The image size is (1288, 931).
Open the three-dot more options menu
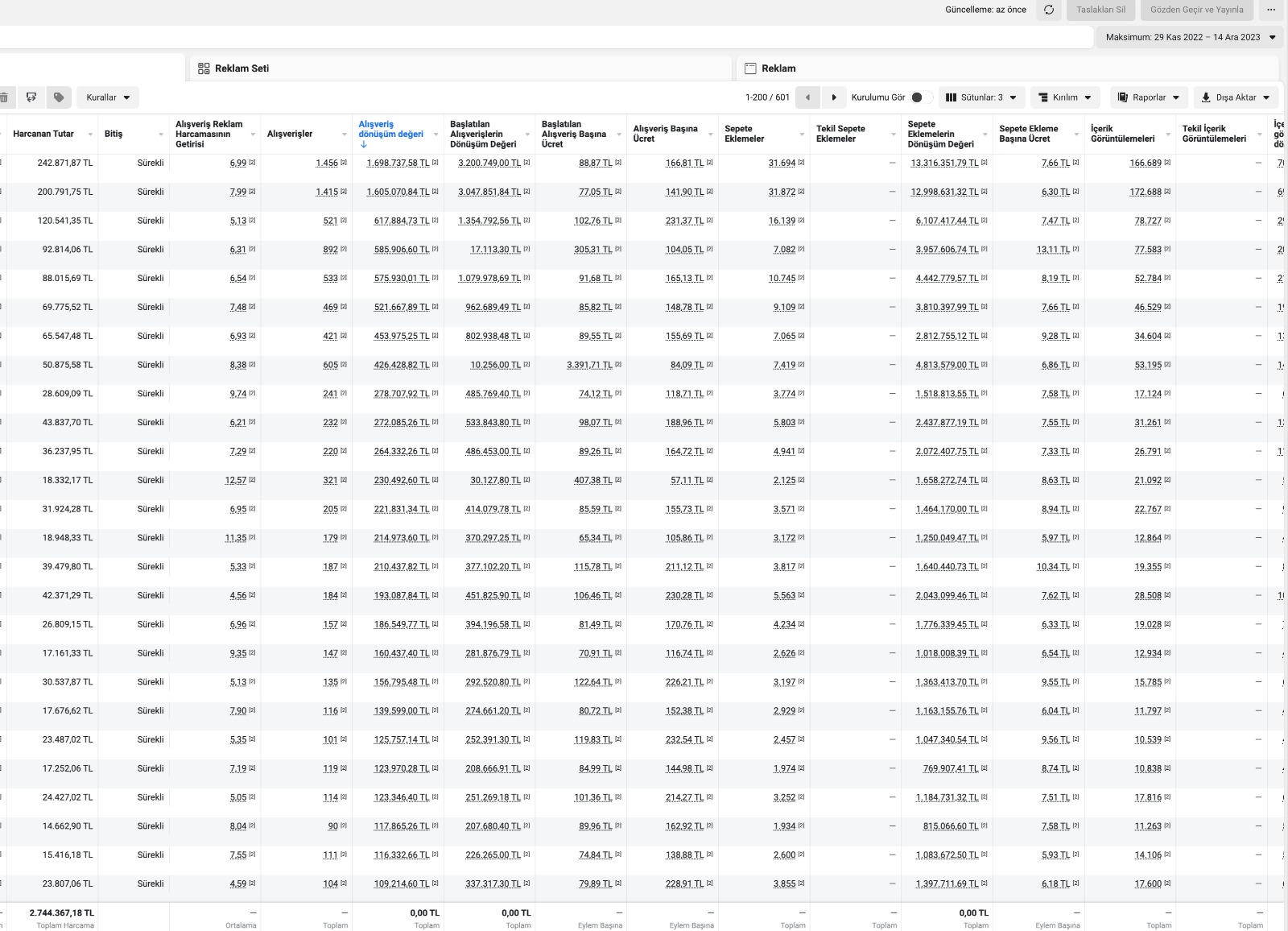point(1271,10)
